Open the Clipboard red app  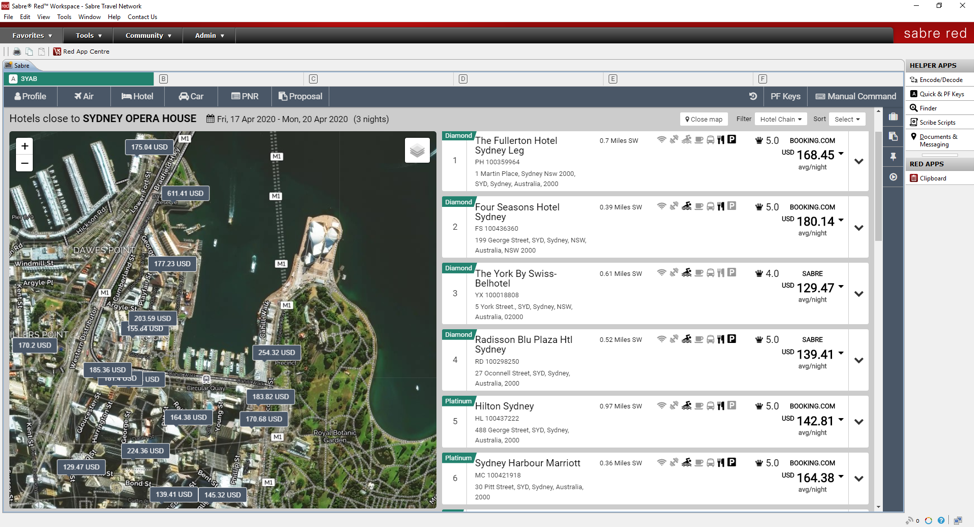click(x=928, y=178)
